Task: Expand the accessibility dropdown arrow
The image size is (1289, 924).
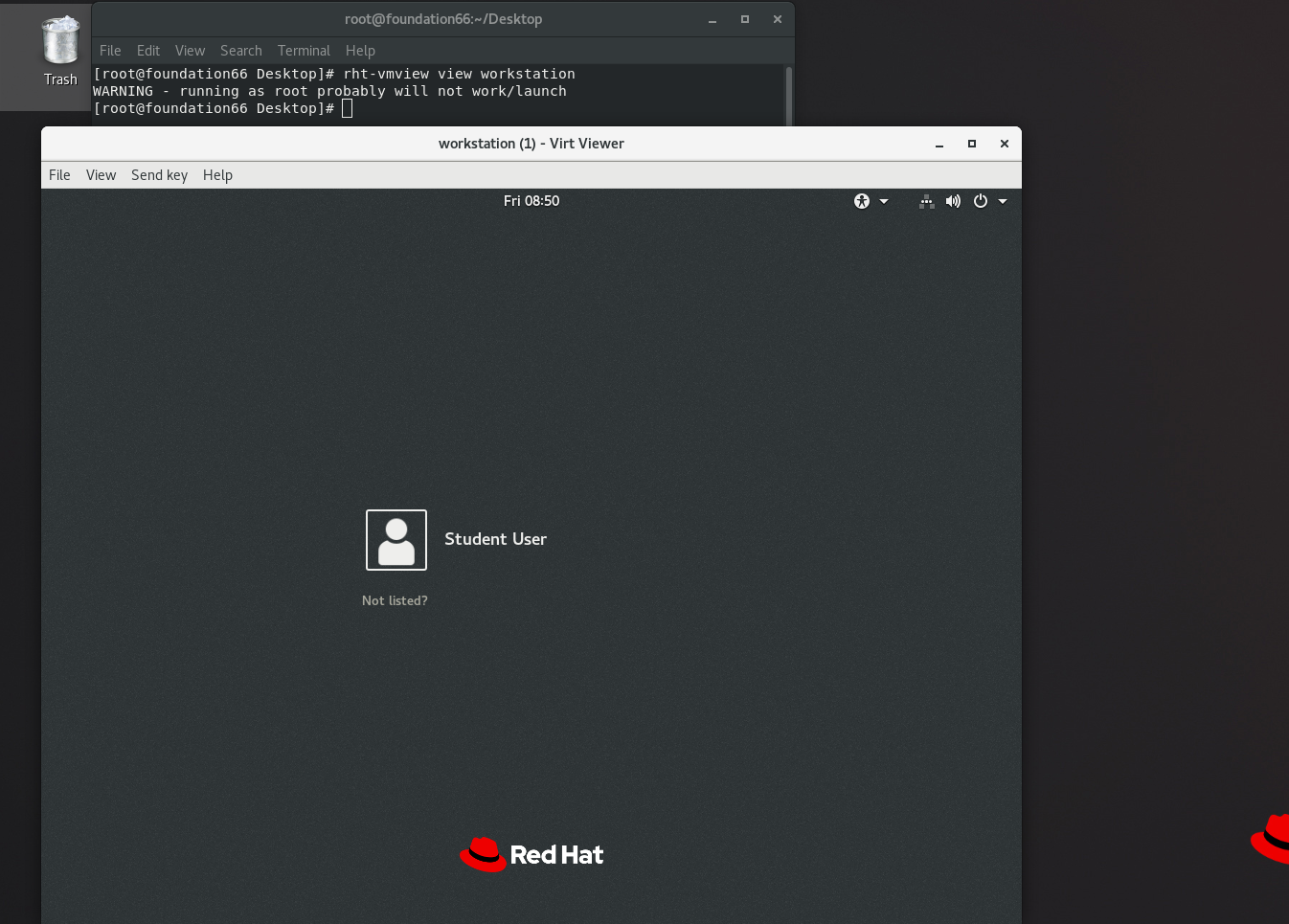Action: pyautogui.click(x=884, y=201)
